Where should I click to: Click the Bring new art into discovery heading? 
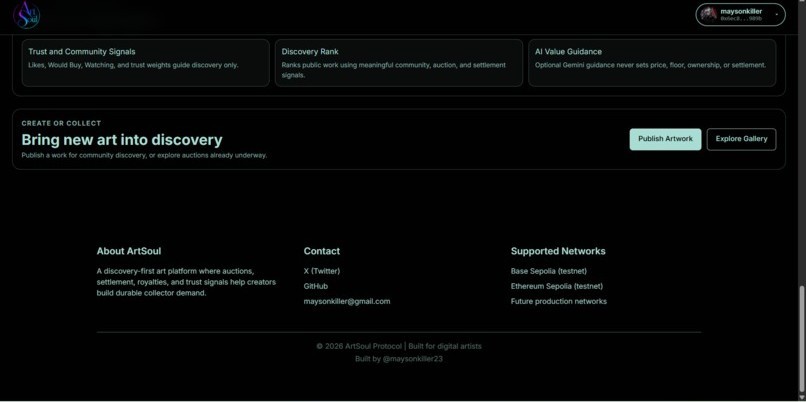point(122,140)
